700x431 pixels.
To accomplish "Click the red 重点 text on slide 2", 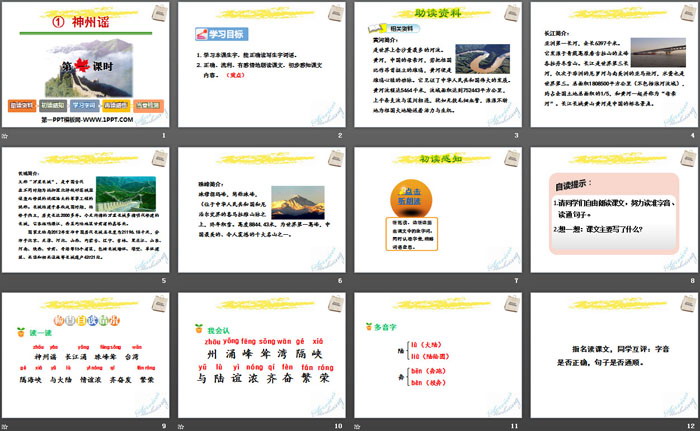I will pos(235,75).
